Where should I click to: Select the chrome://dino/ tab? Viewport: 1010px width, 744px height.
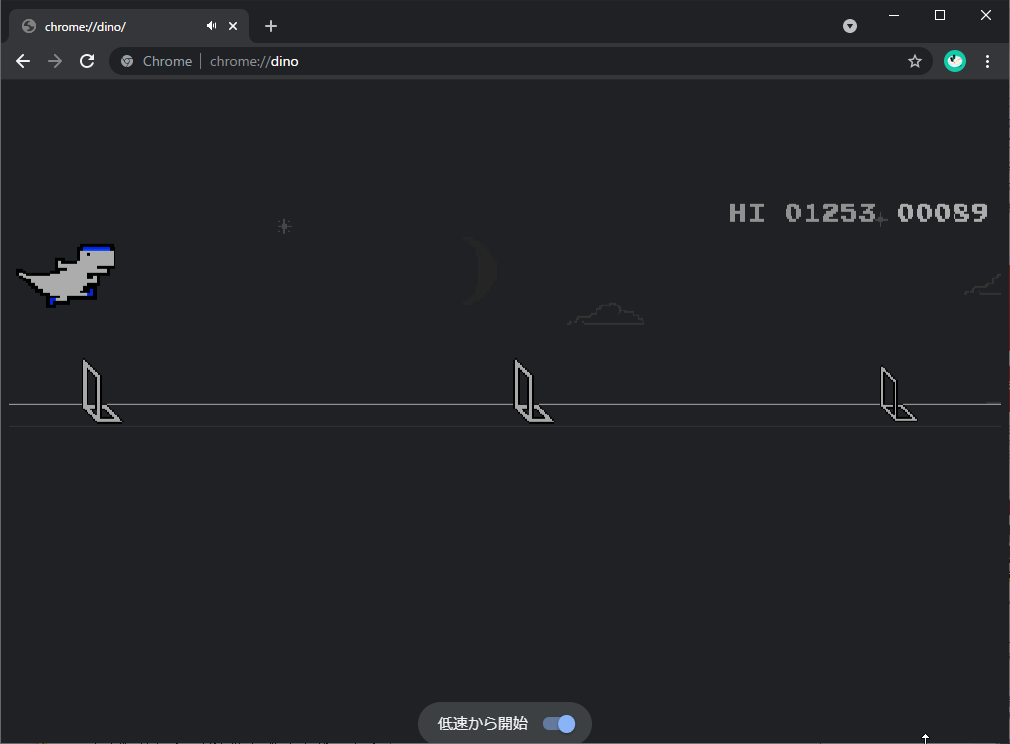[129, 26]
